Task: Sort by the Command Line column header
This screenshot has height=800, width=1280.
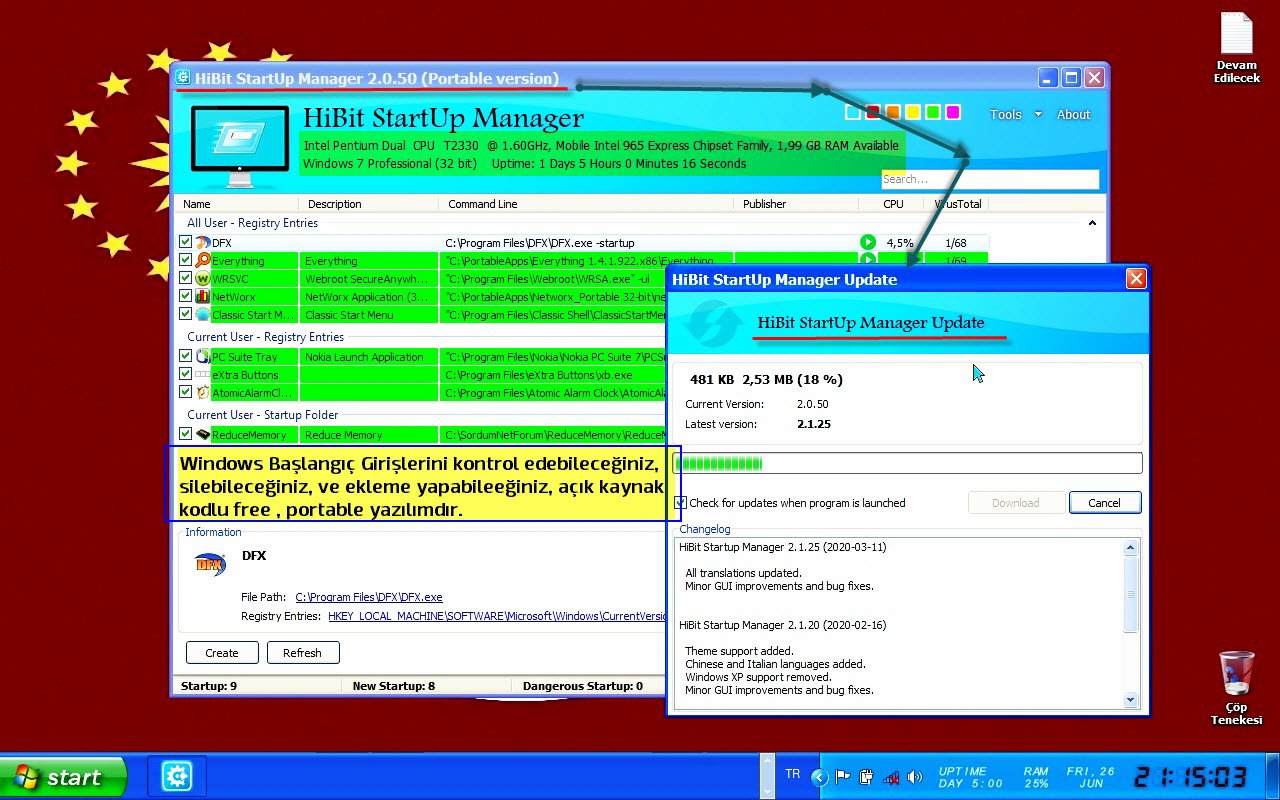Action: [x=483, y=204]
